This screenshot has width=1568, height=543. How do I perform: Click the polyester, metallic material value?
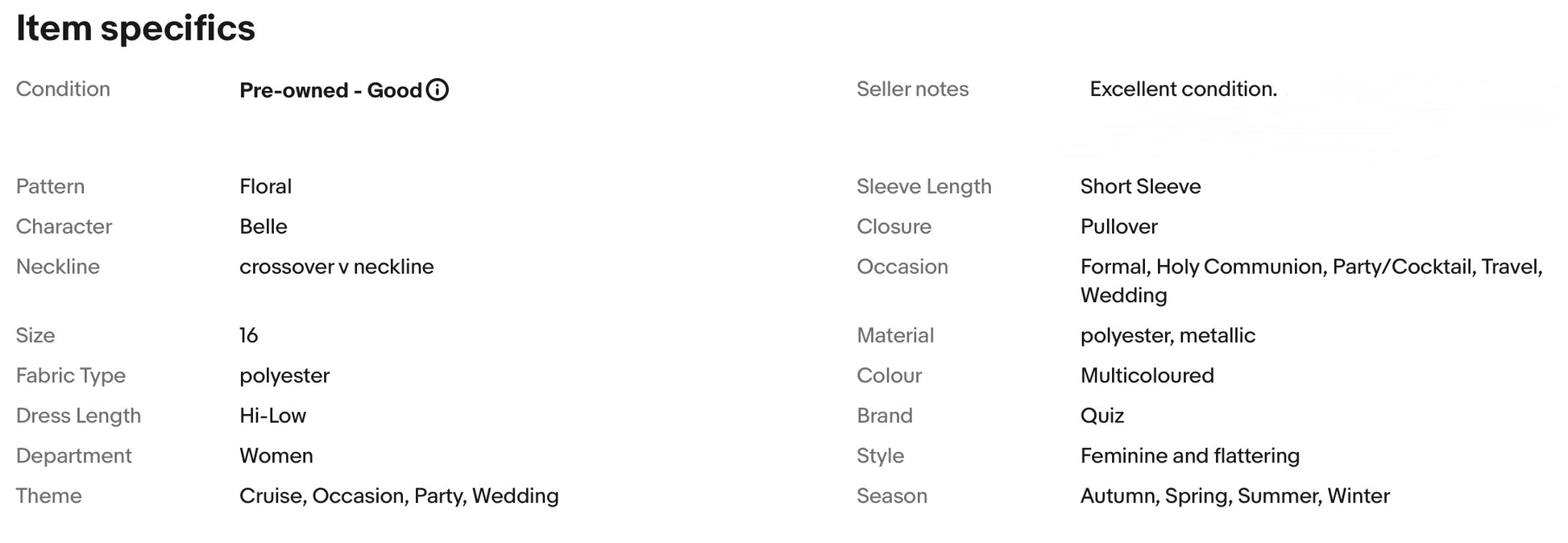pos(1168,335)
